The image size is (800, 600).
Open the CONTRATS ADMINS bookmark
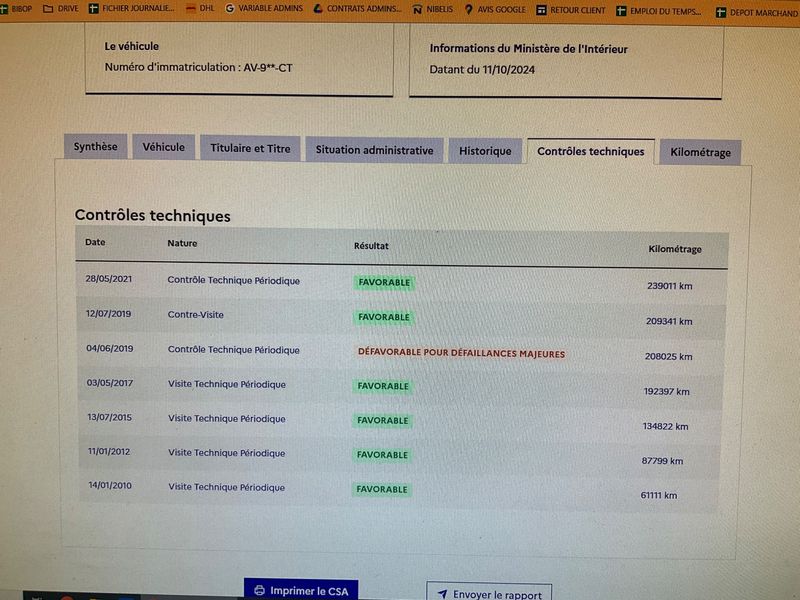[x=357, y=9]
